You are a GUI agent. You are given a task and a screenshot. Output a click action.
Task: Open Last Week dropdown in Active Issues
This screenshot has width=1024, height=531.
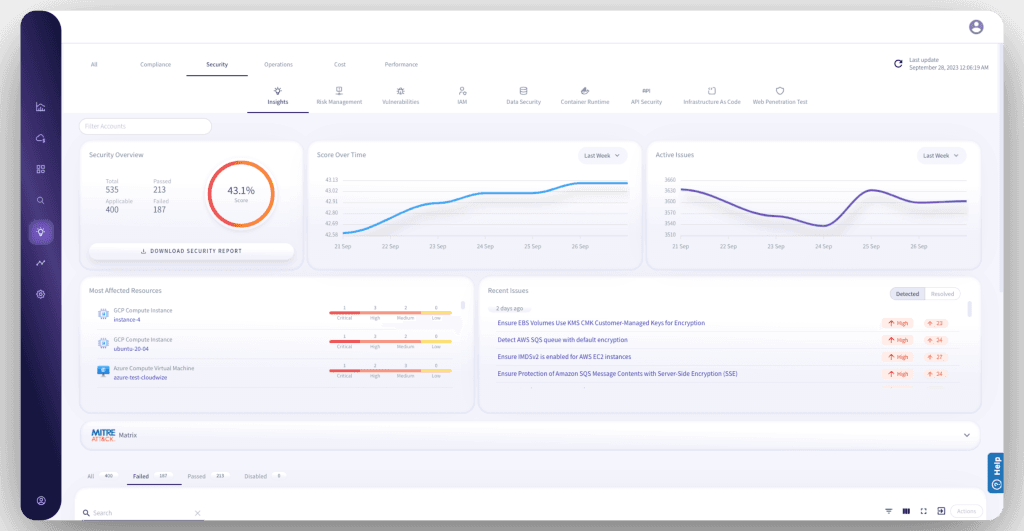pos(941,155)
